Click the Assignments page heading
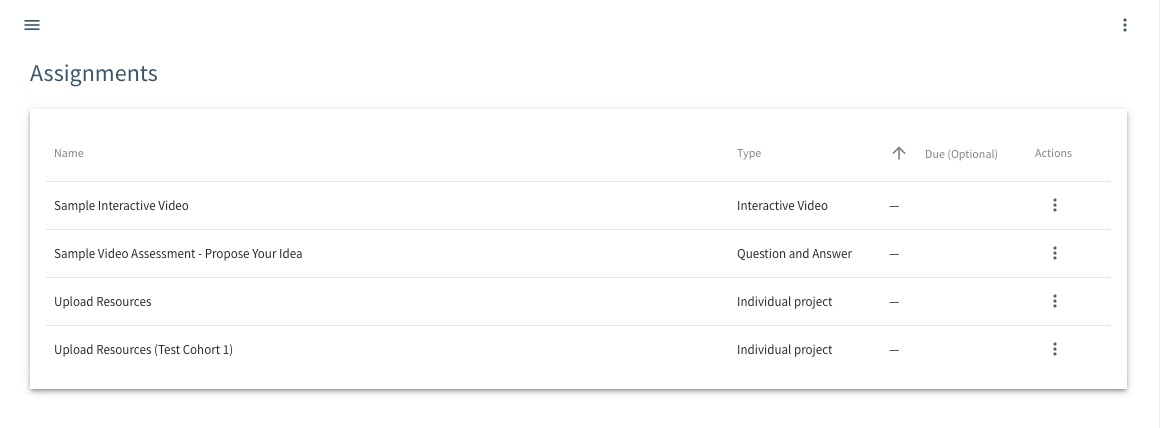 (94, 74)
